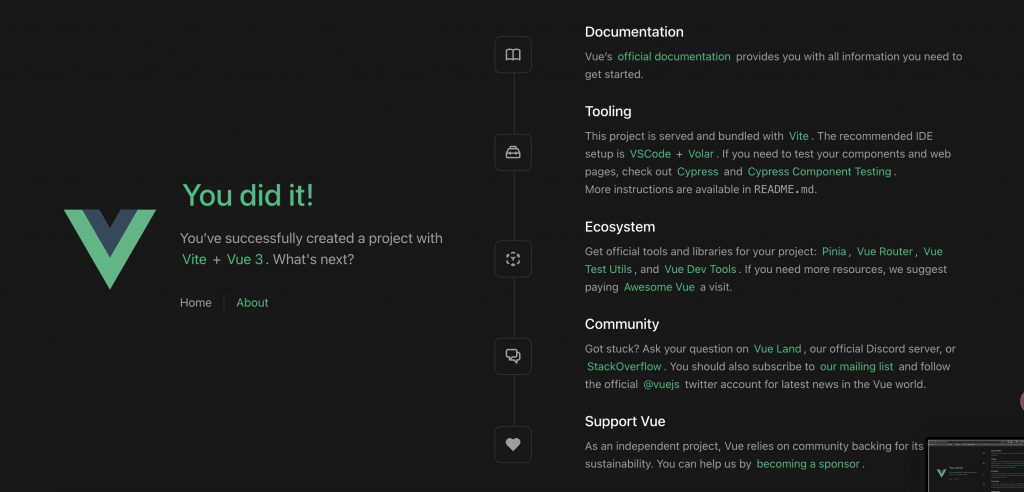1024x492 pixels.
Task: Go to the Home nav item
Action: pyautogui.click(x=196, y=303)
